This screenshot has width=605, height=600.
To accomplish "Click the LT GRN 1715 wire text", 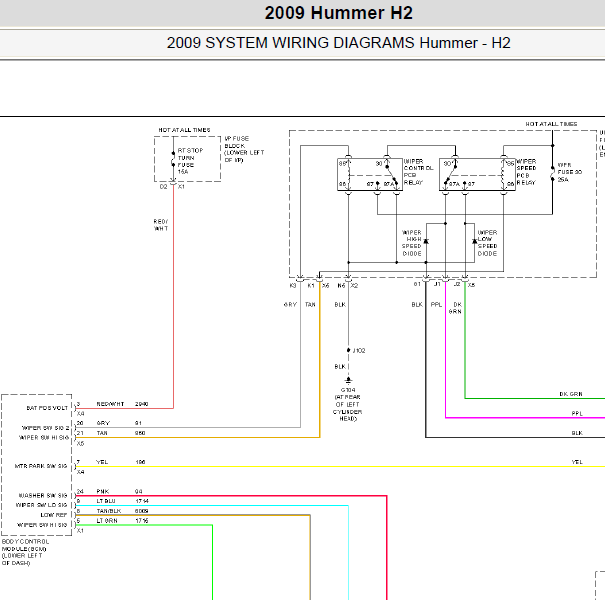I will click(x=122, y=521).
